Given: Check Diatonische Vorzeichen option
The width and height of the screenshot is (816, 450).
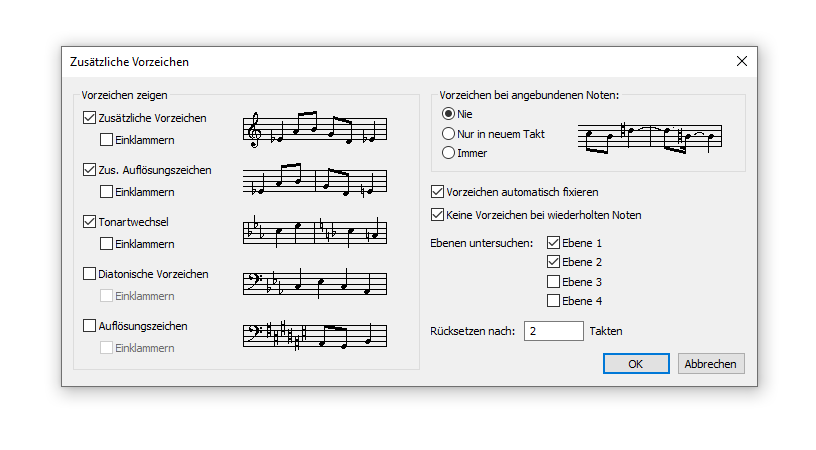Looking at the screenshot, I should click(x=90, y=274).
